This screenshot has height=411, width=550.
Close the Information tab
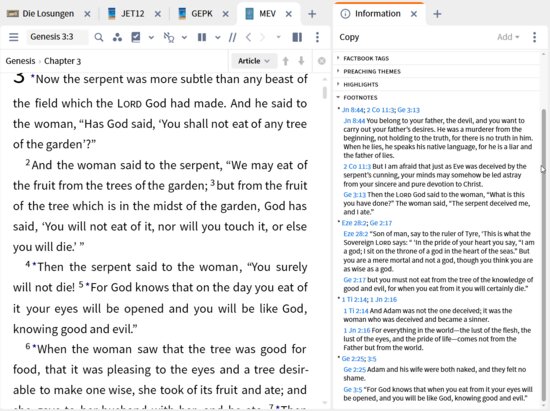[414, 14]
